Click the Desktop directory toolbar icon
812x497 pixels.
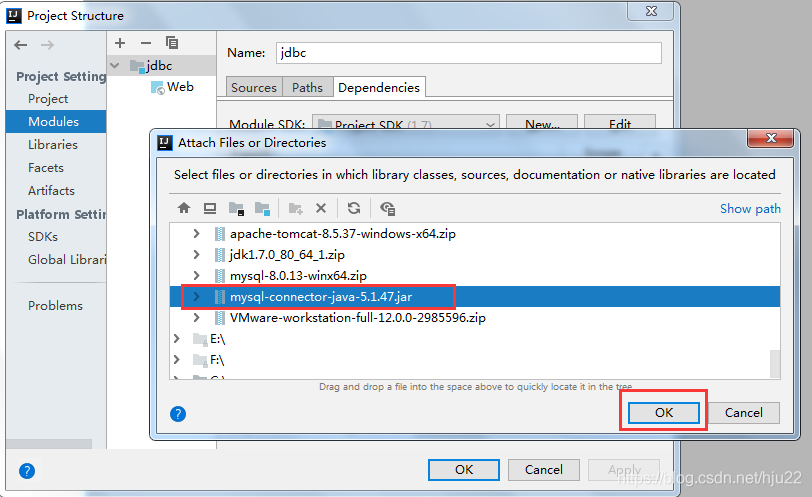210,208
